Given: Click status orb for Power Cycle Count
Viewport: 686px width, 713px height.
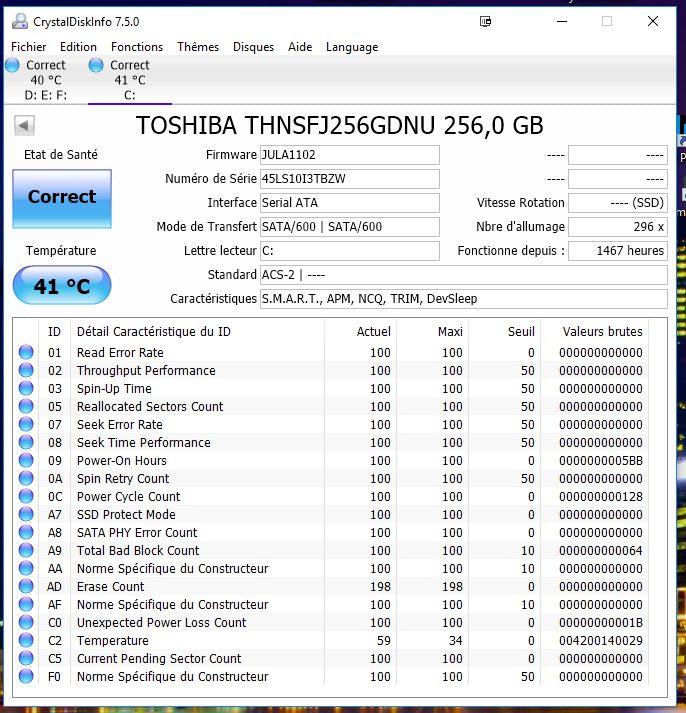Looking at the screenshot, I should click(x=26, y=496).
